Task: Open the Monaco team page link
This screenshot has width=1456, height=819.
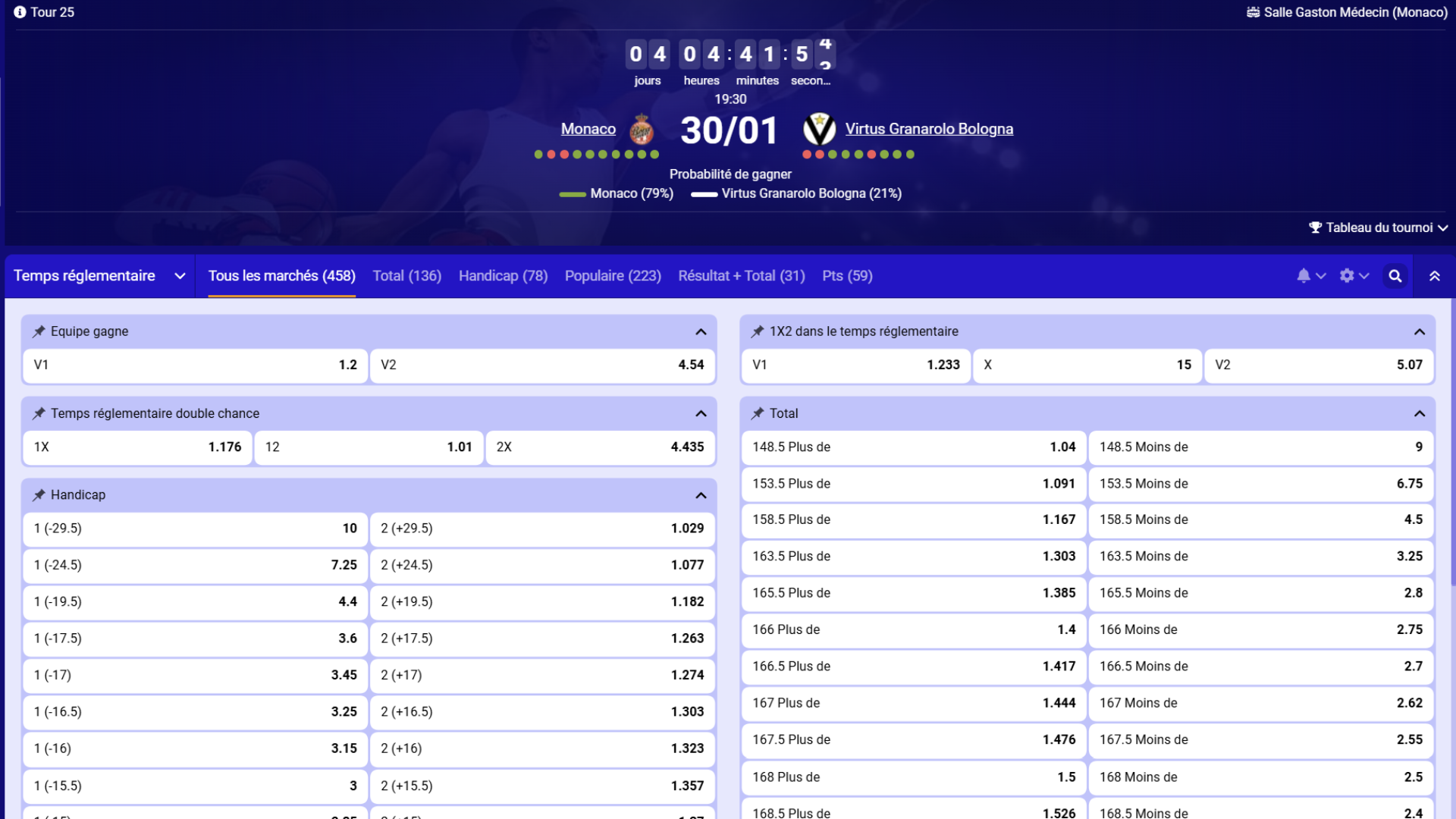Action: coord(588,128)
